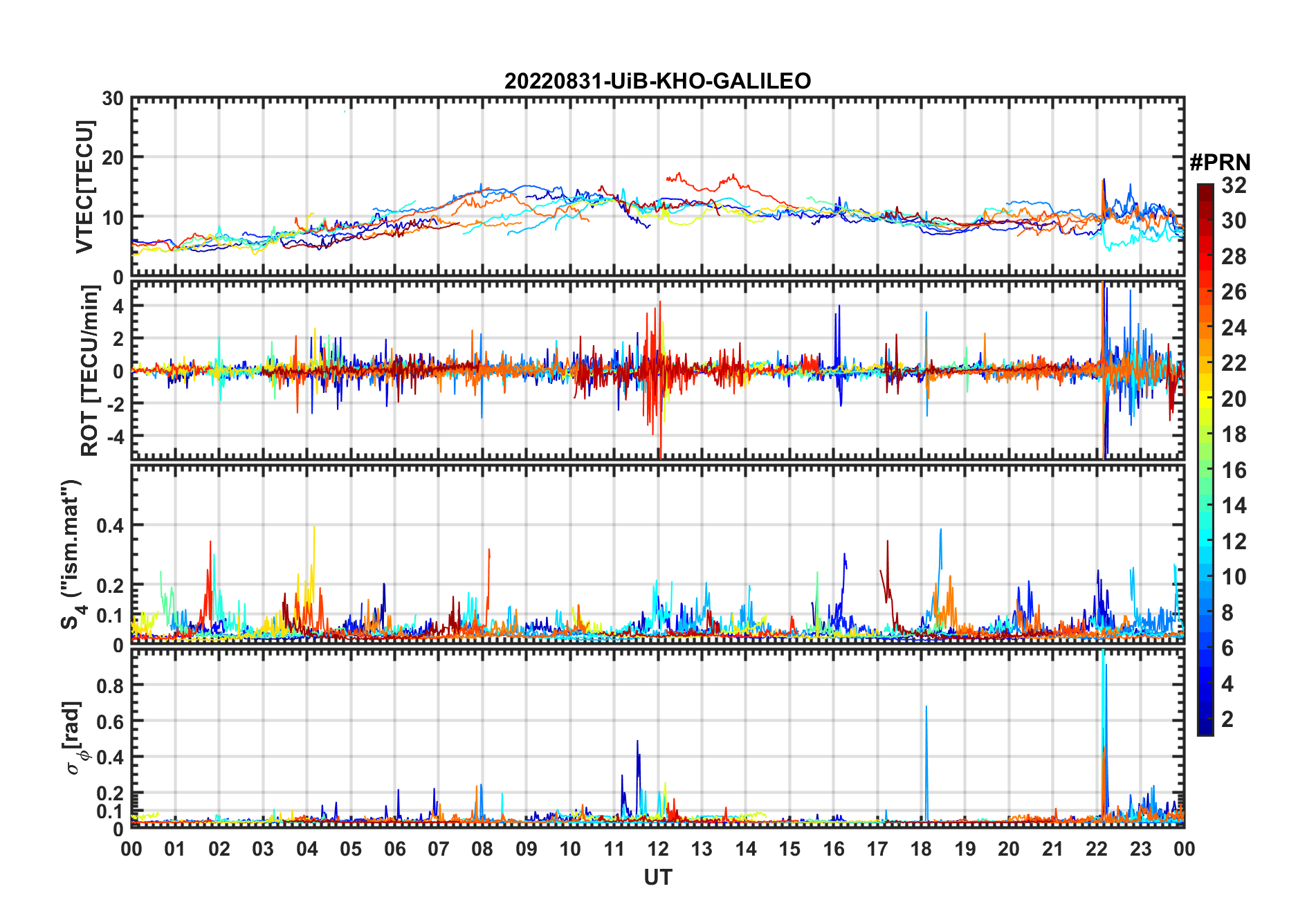Image resolution: width=1316 pixels, height=920 pixels.
Task: Click x-axis tick label 15
Action: click(789, 849)
